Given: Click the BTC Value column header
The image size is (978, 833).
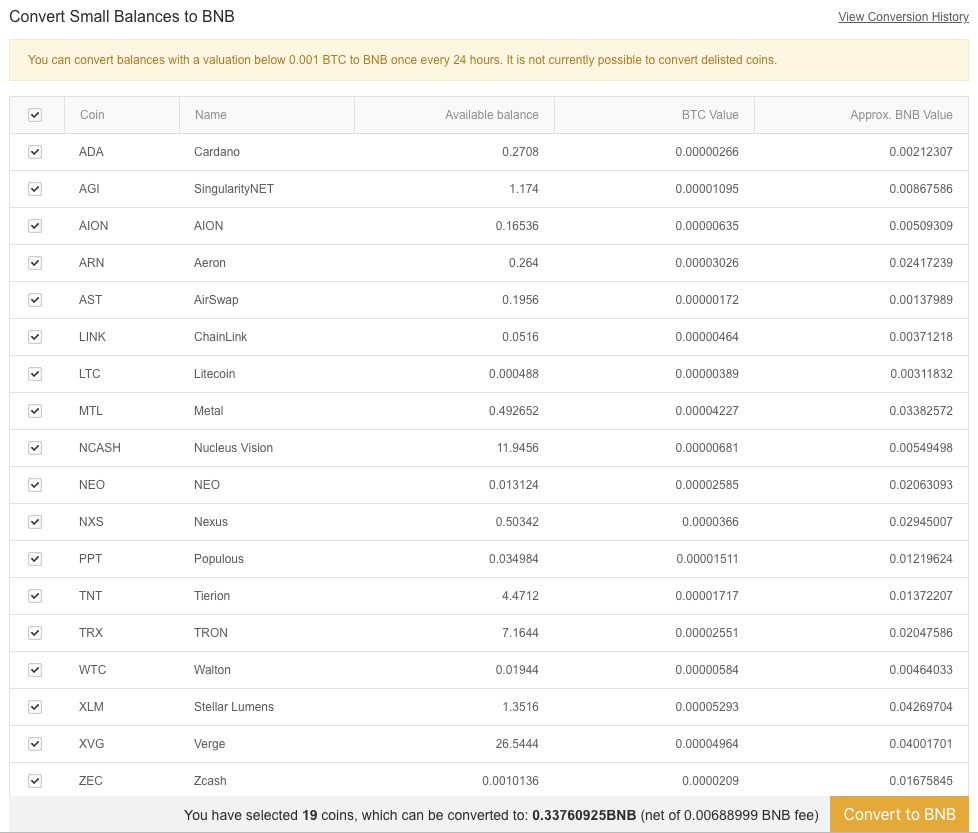Looking at the screenshot, I should pos(710,115).
